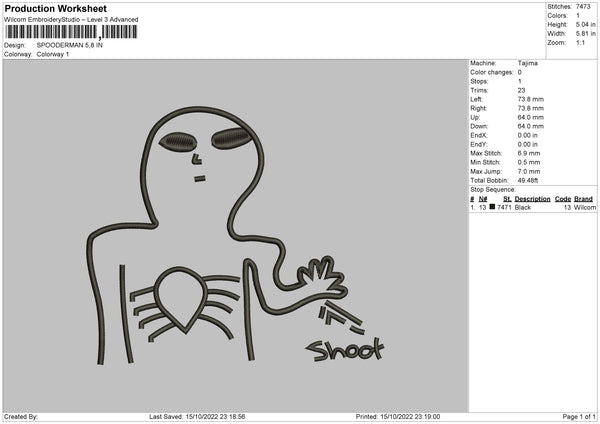The image size is (600, 424).
Task: Click the barcode under the heading
Action: tap(71, 32)
